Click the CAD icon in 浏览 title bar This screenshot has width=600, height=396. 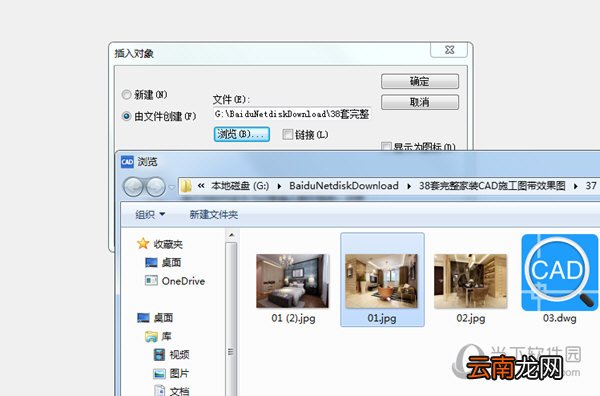(127, 162)
